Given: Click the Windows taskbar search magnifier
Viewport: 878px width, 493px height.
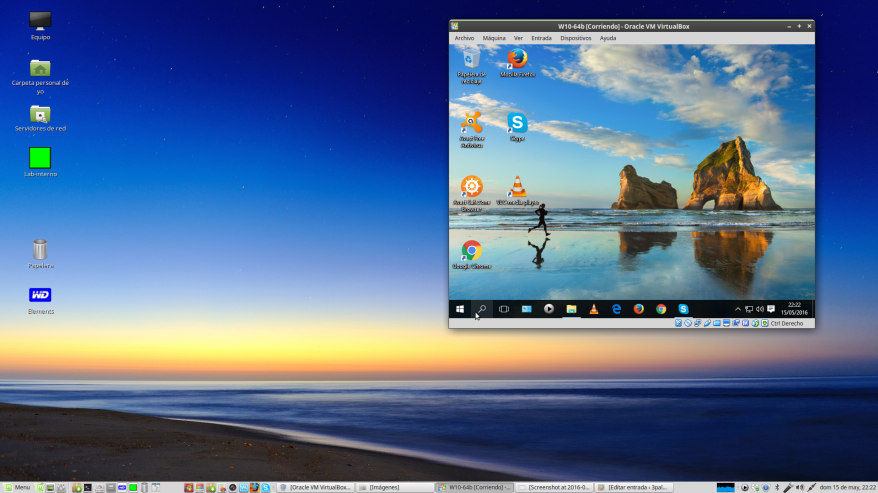Looking at the screenshot, I should click(482, 309).
